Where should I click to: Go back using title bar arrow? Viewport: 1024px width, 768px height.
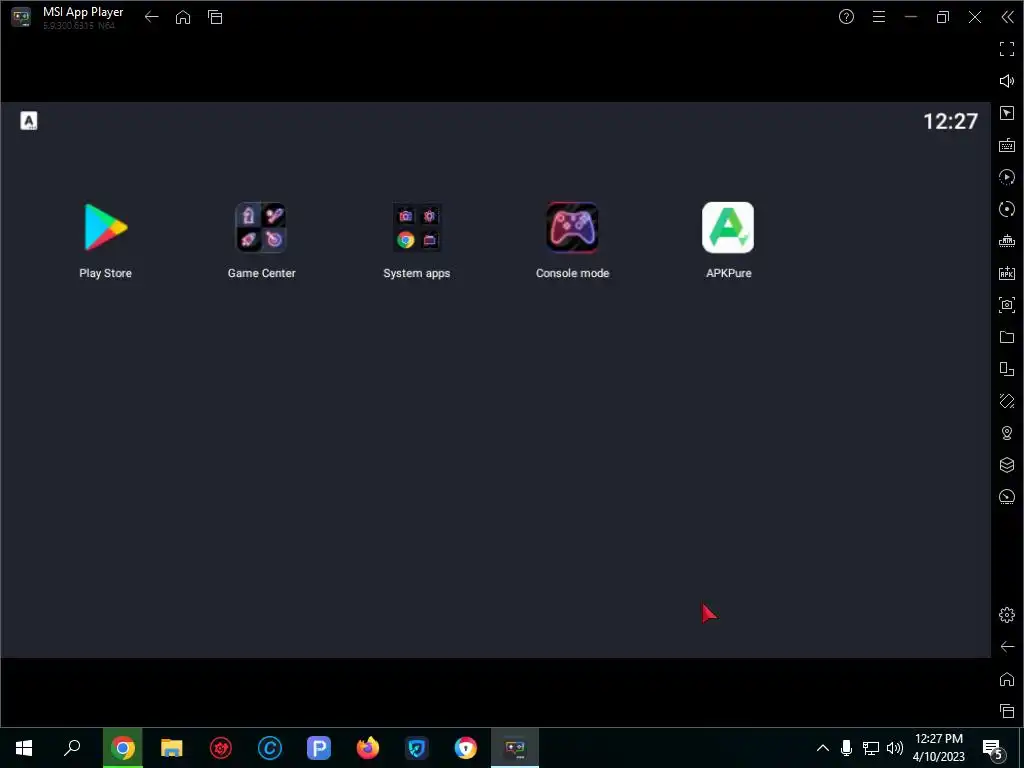(152, 17)
